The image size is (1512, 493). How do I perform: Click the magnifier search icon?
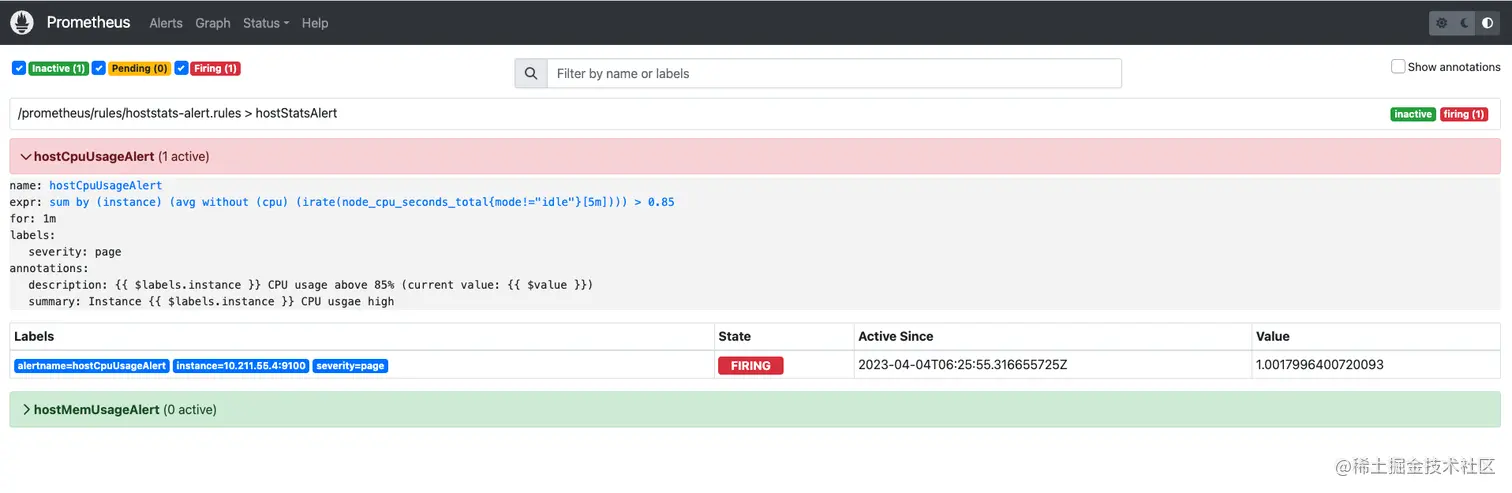click(x=531, y=73)
